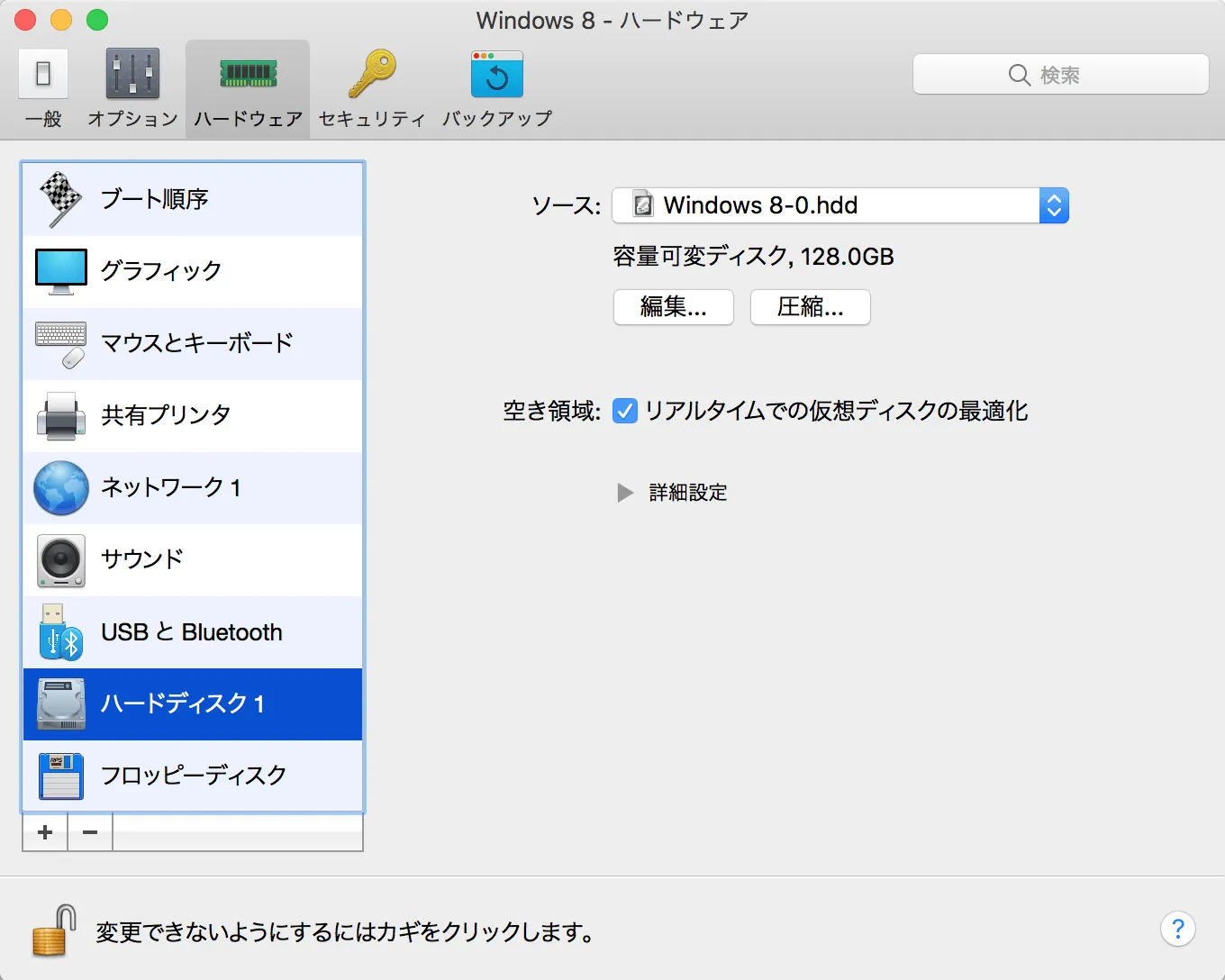Select USB と Bluetooth in the list
The image size is (1225, 980).
coord(193,631)
